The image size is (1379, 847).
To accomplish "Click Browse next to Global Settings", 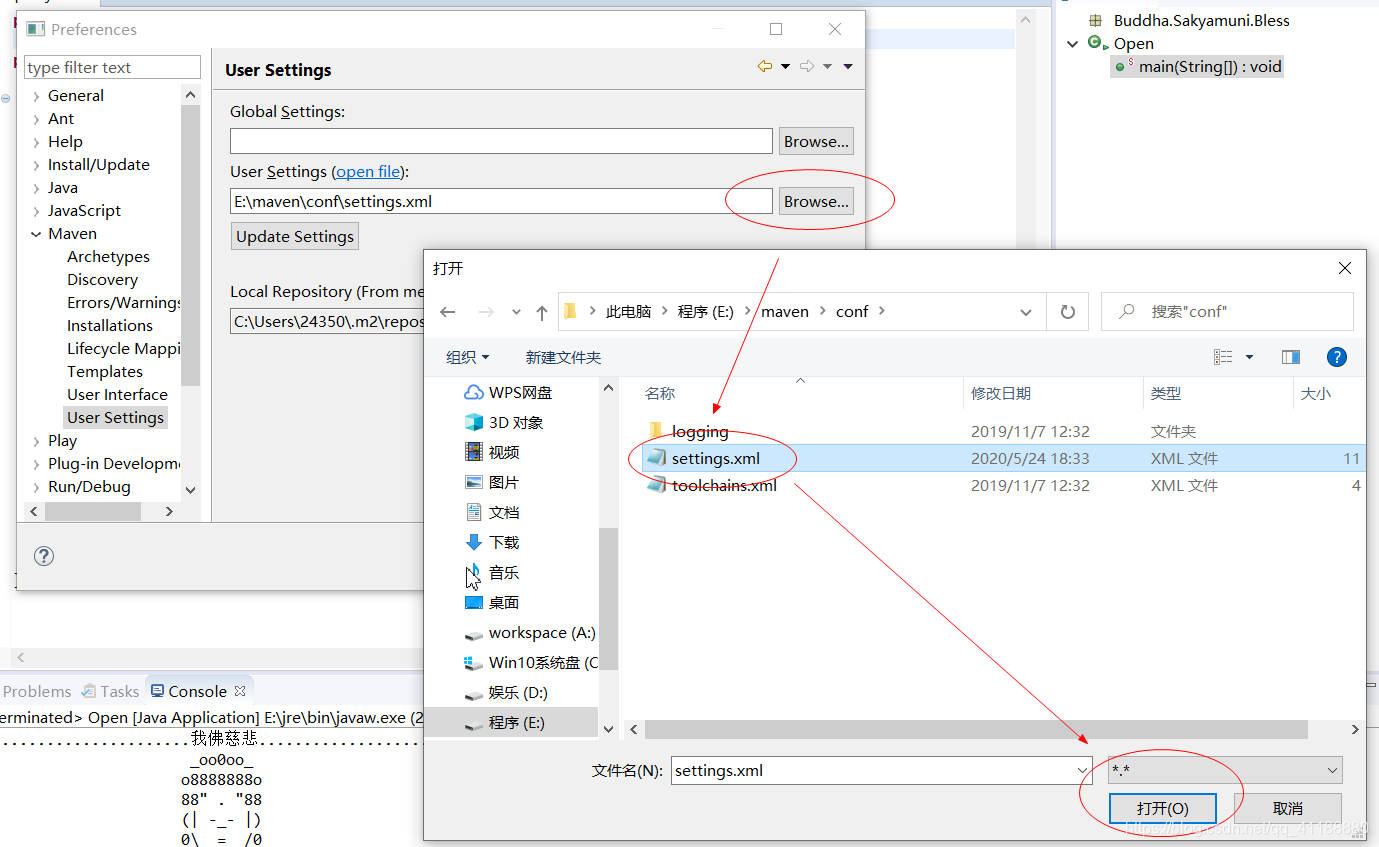I will 816,141.
